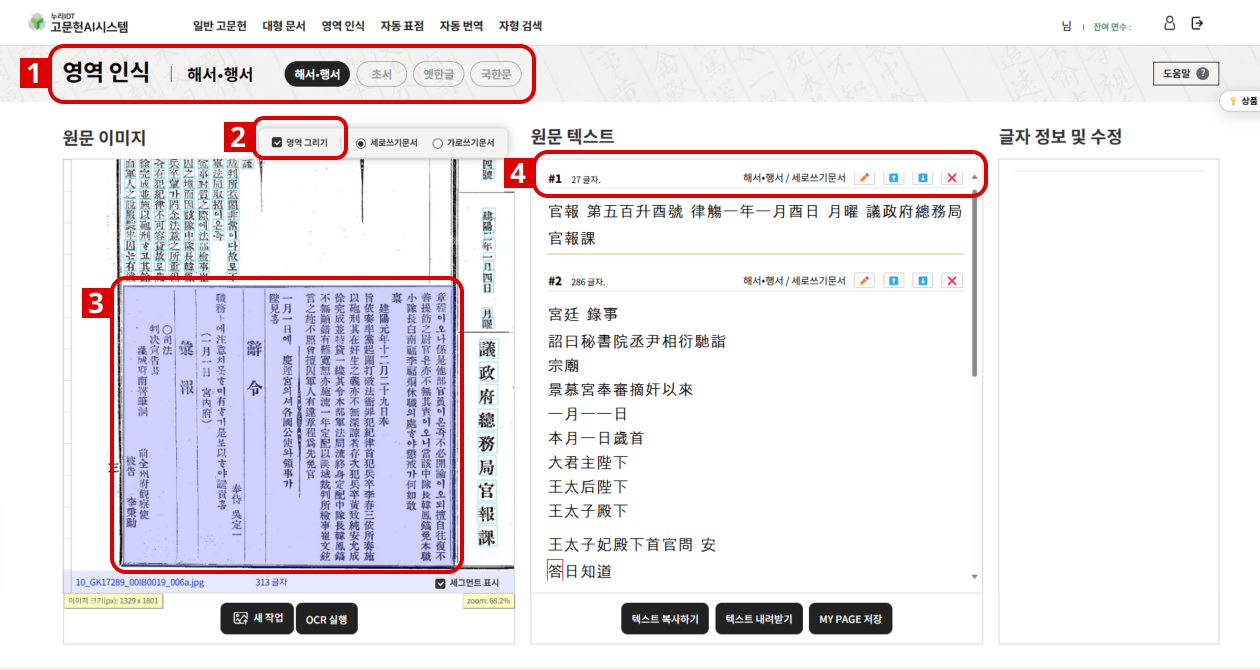Open the 자동 표점 menu
1260x670 pixels.
coord(402,26)
